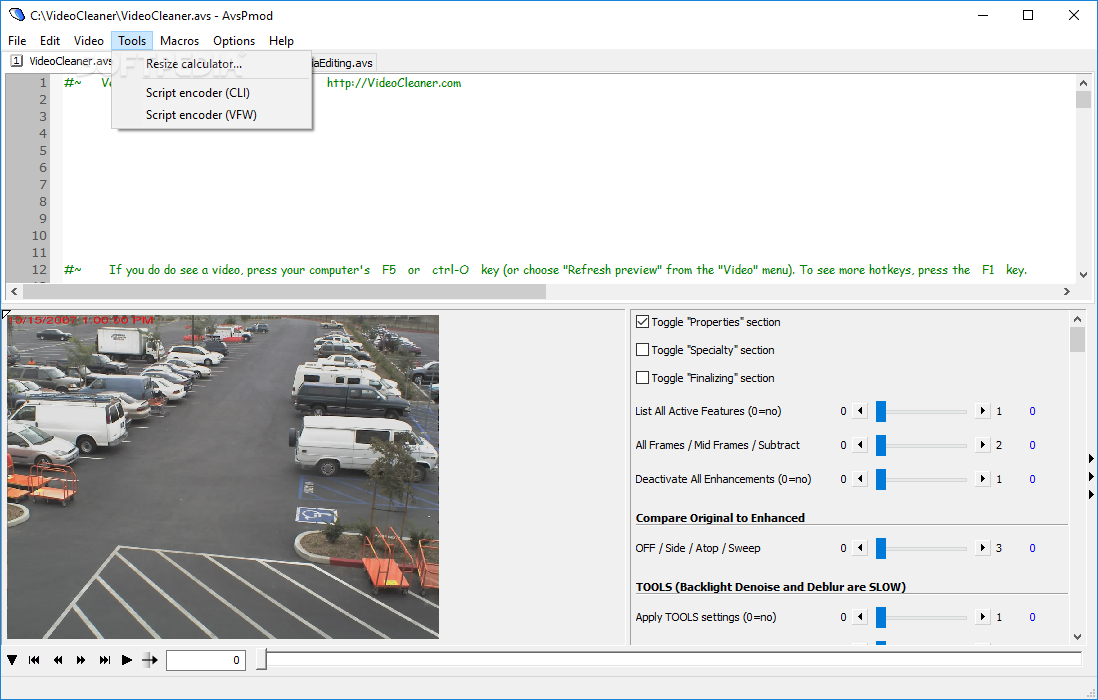Click line number 12 in the gutter
This screenshot has width=1098, height=700.
point(39,270)
